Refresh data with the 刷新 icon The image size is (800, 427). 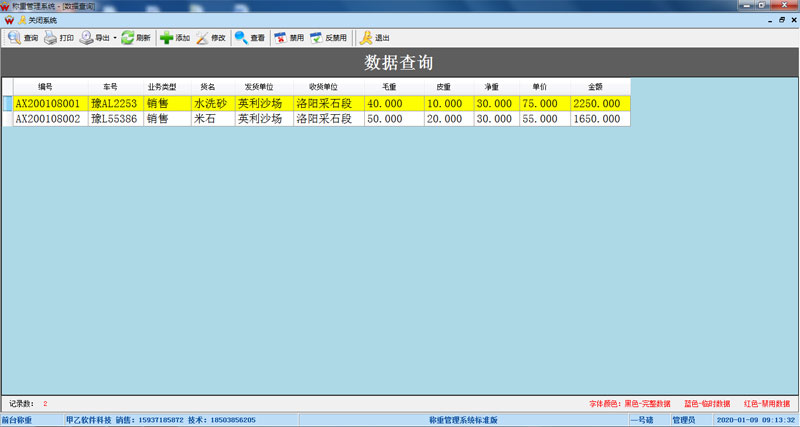[136, 38]
